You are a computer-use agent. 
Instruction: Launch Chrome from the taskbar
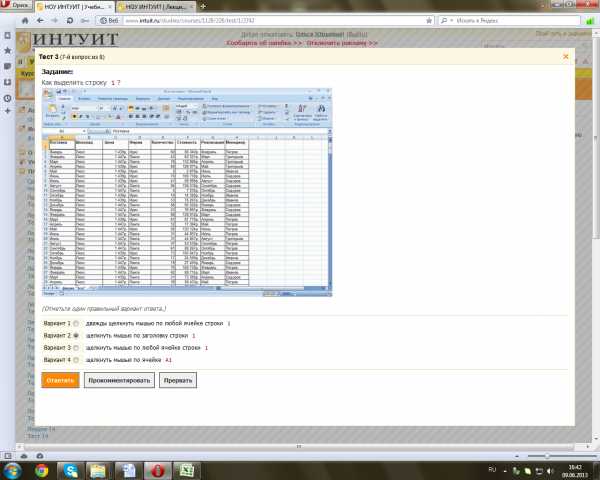coord(42,471)
